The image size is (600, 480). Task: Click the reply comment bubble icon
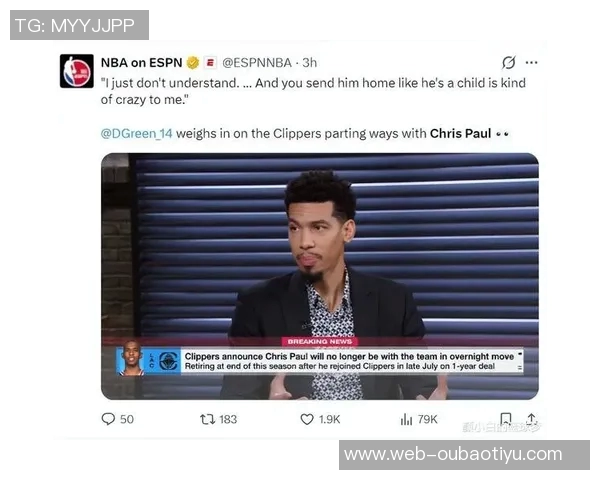tap(108, 419)
